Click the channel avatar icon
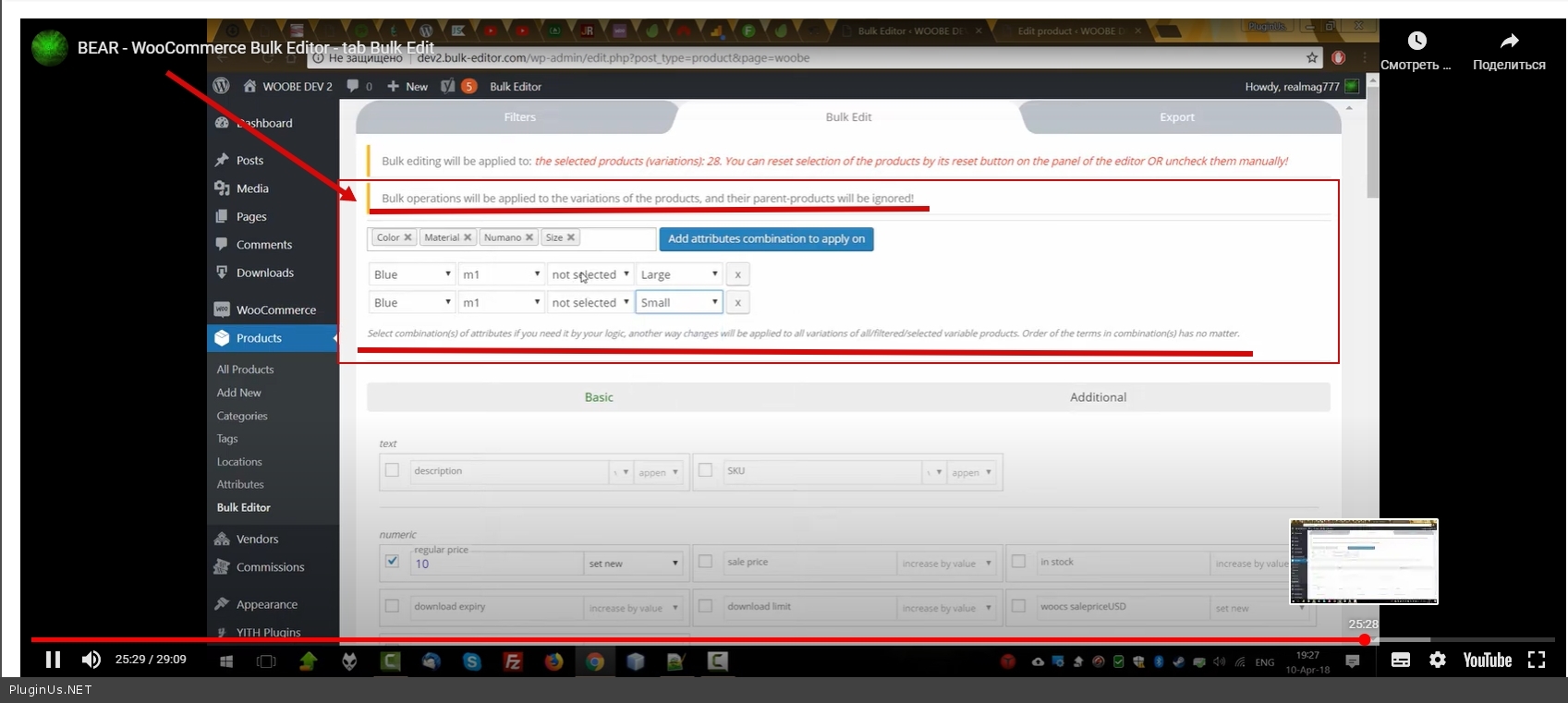The height and width of the screenshot is (703, 1568). point(50,48)
